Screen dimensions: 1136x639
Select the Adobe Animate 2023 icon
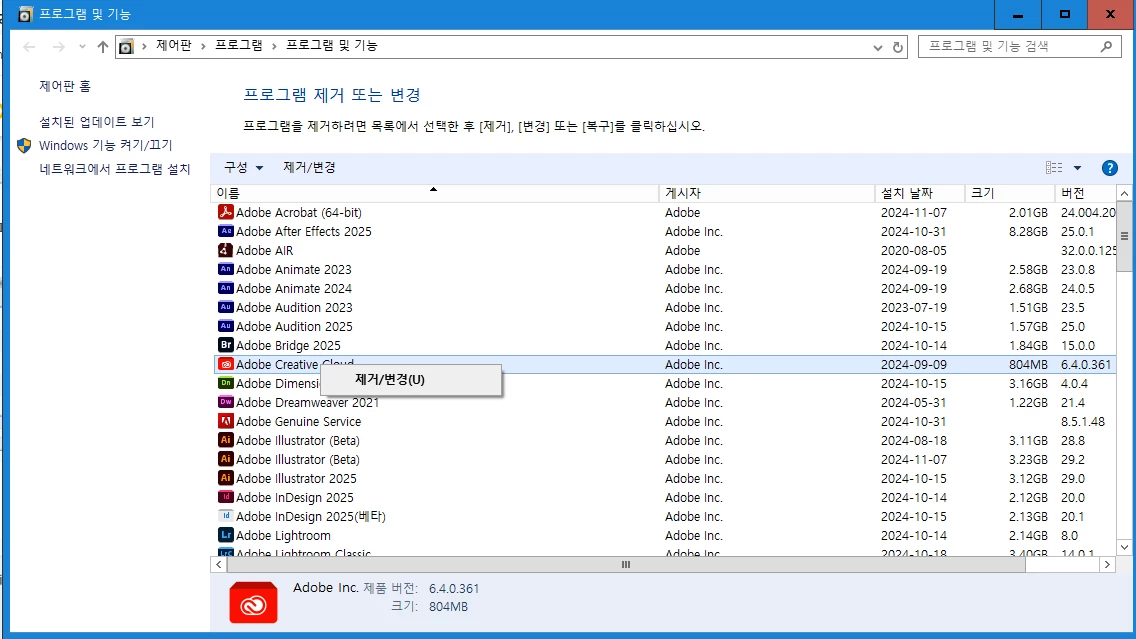click(225, 269)
